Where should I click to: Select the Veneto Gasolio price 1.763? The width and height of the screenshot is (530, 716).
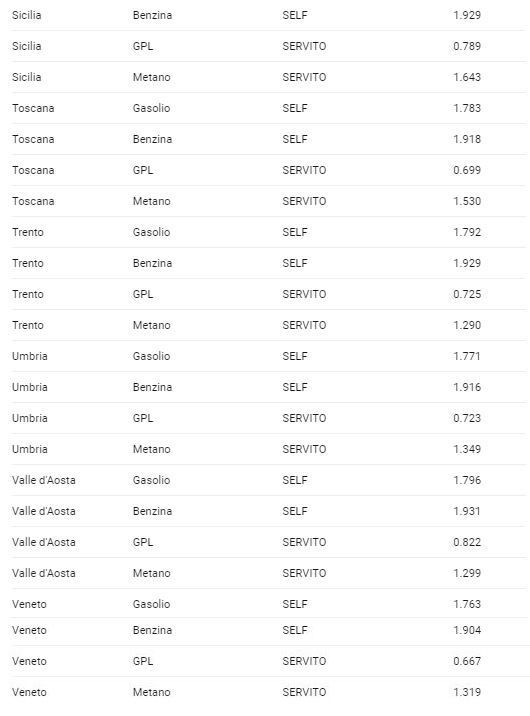click(467, 604)
